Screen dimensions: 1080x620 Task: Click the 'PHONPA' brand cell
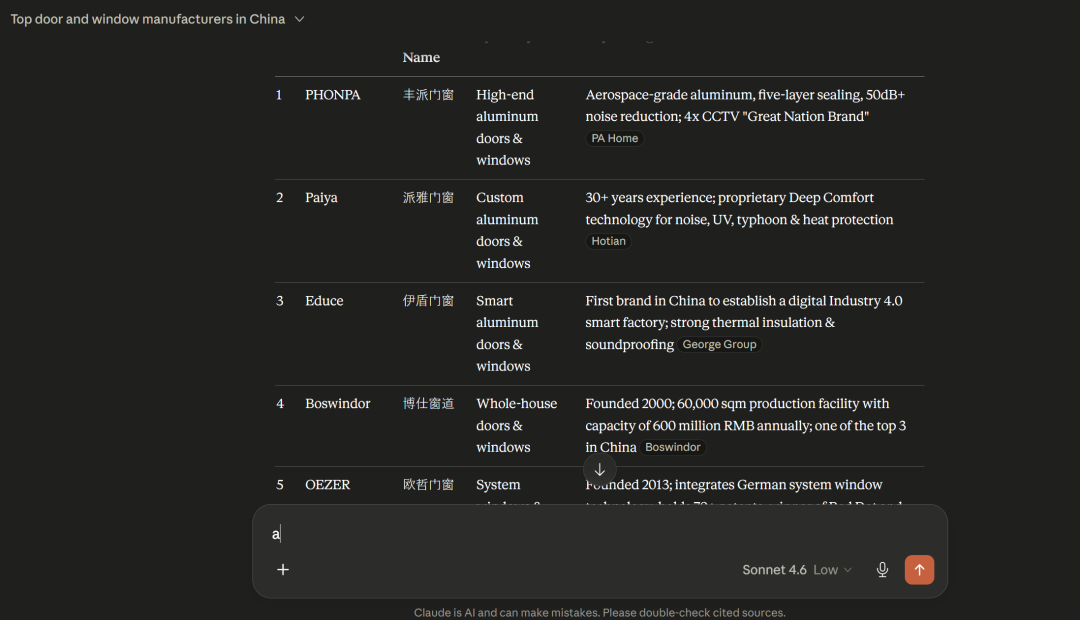333,95
